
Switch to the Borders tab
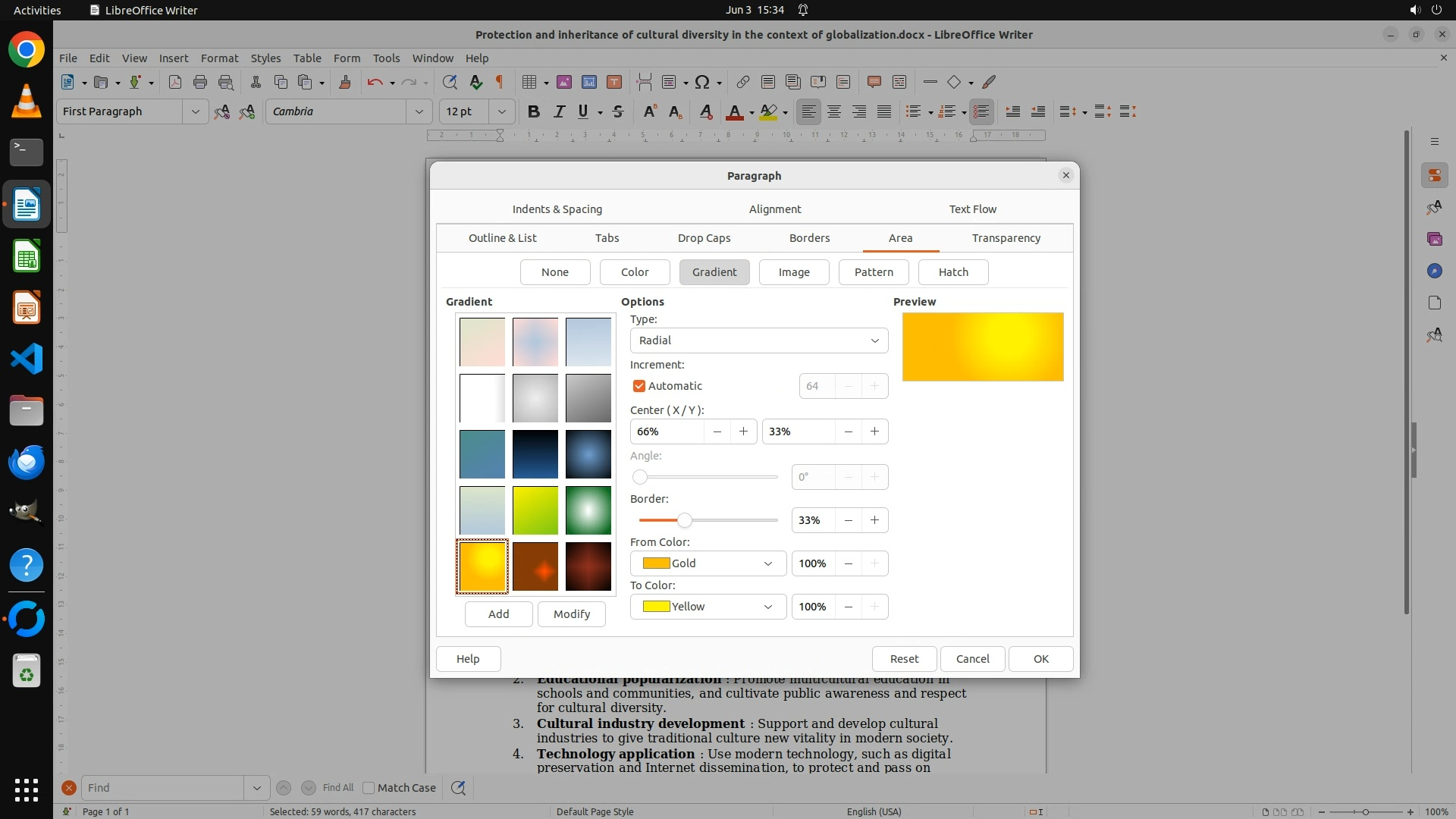809,238
